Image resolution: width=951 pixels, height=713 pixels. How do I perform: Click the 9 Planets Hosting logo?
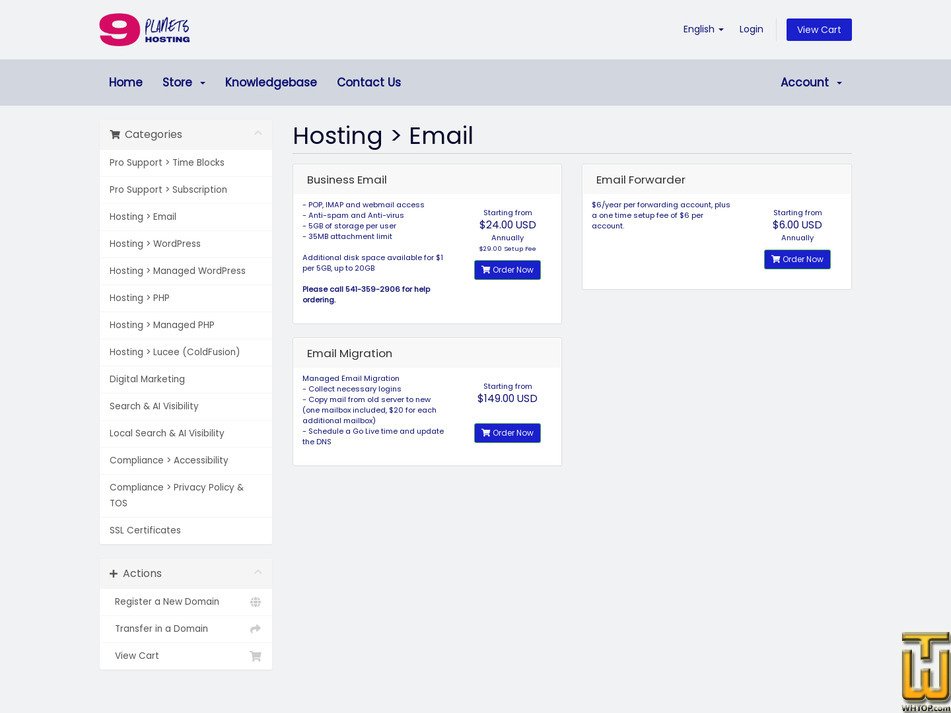144,30
